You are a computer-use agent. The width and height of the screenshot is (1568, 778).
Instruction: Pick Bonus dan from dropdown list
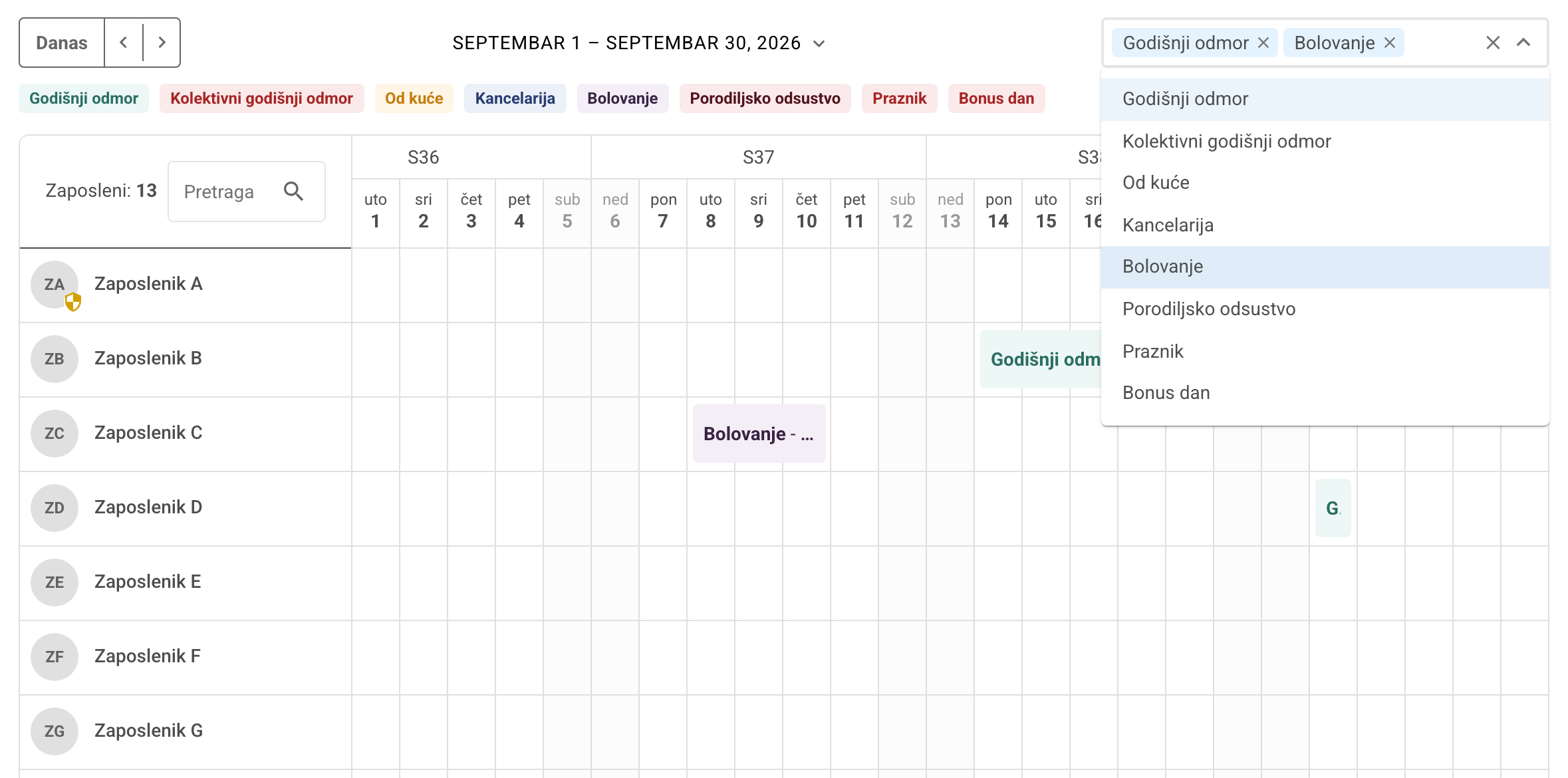click(1325, 393)
